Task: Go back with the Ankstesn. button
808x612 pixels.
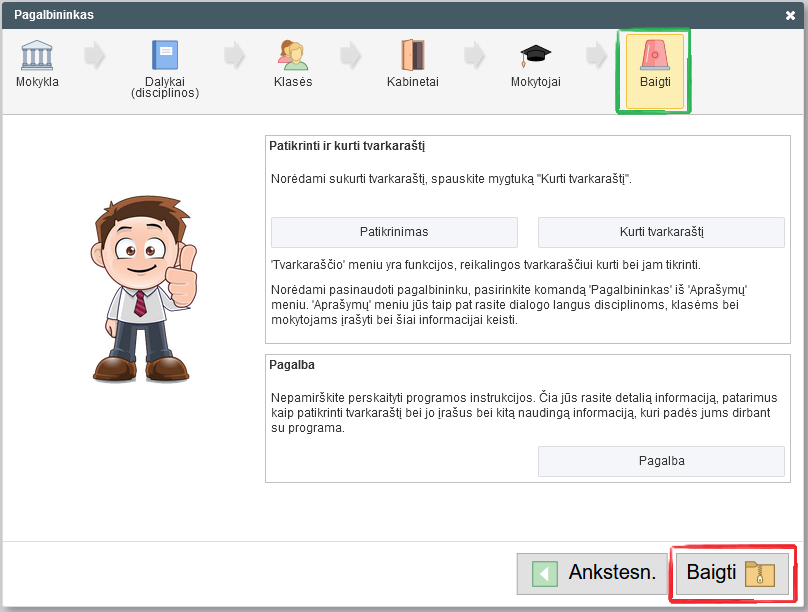Action: 593,573
